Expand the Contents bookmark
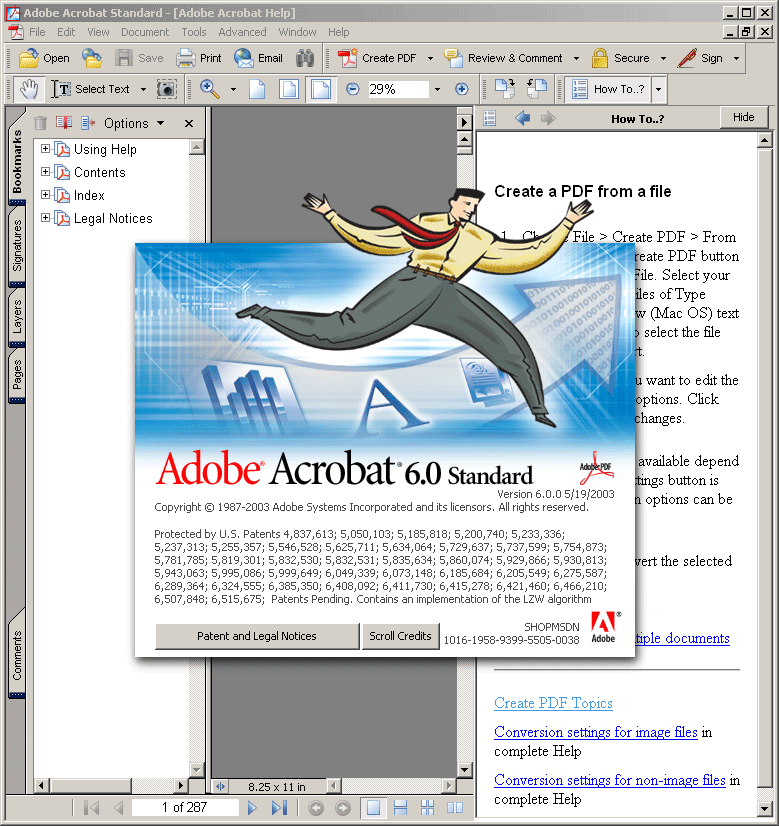779x826 pixels. pos(45,172)
